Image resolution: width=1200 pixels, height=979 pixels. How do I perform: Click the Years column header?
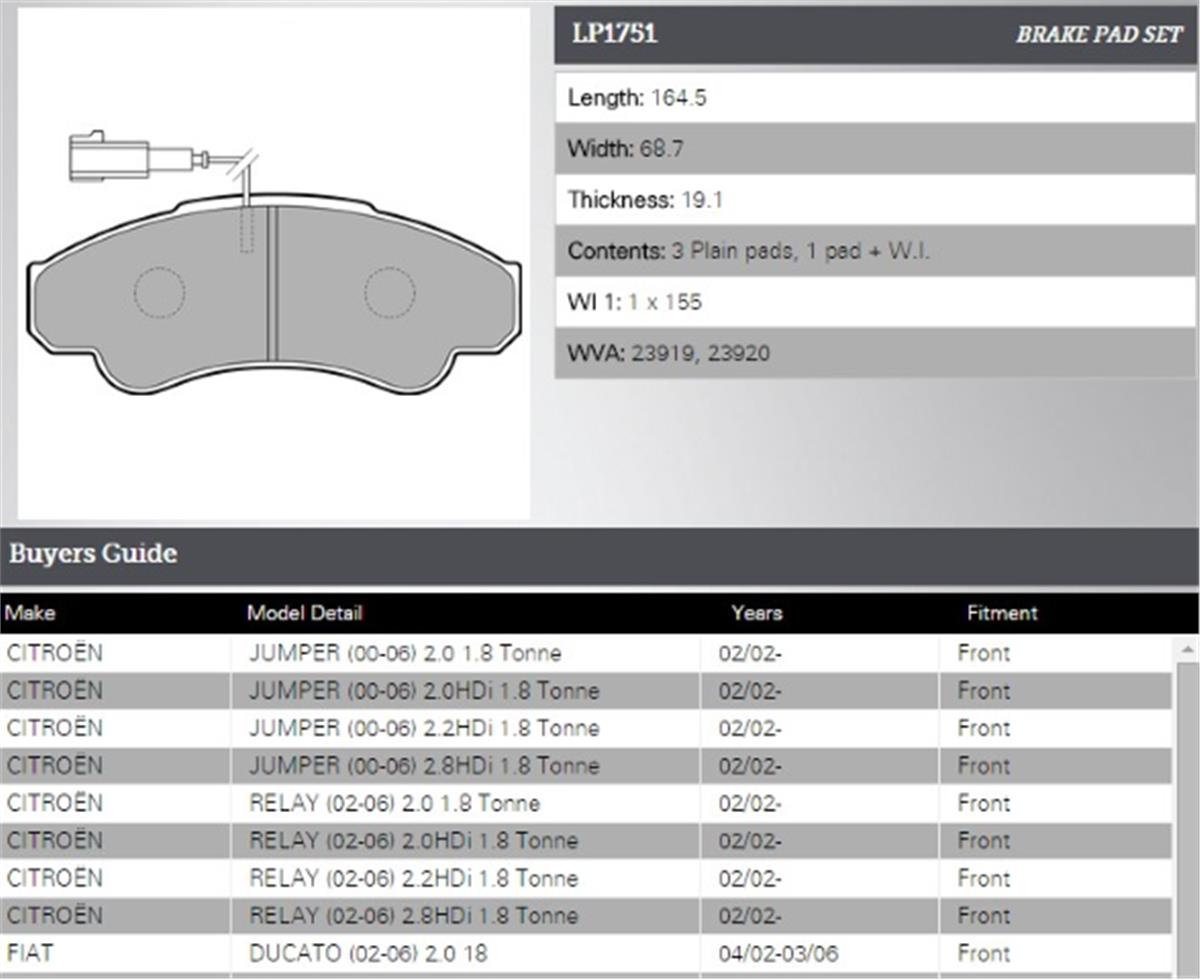point(757,613)
